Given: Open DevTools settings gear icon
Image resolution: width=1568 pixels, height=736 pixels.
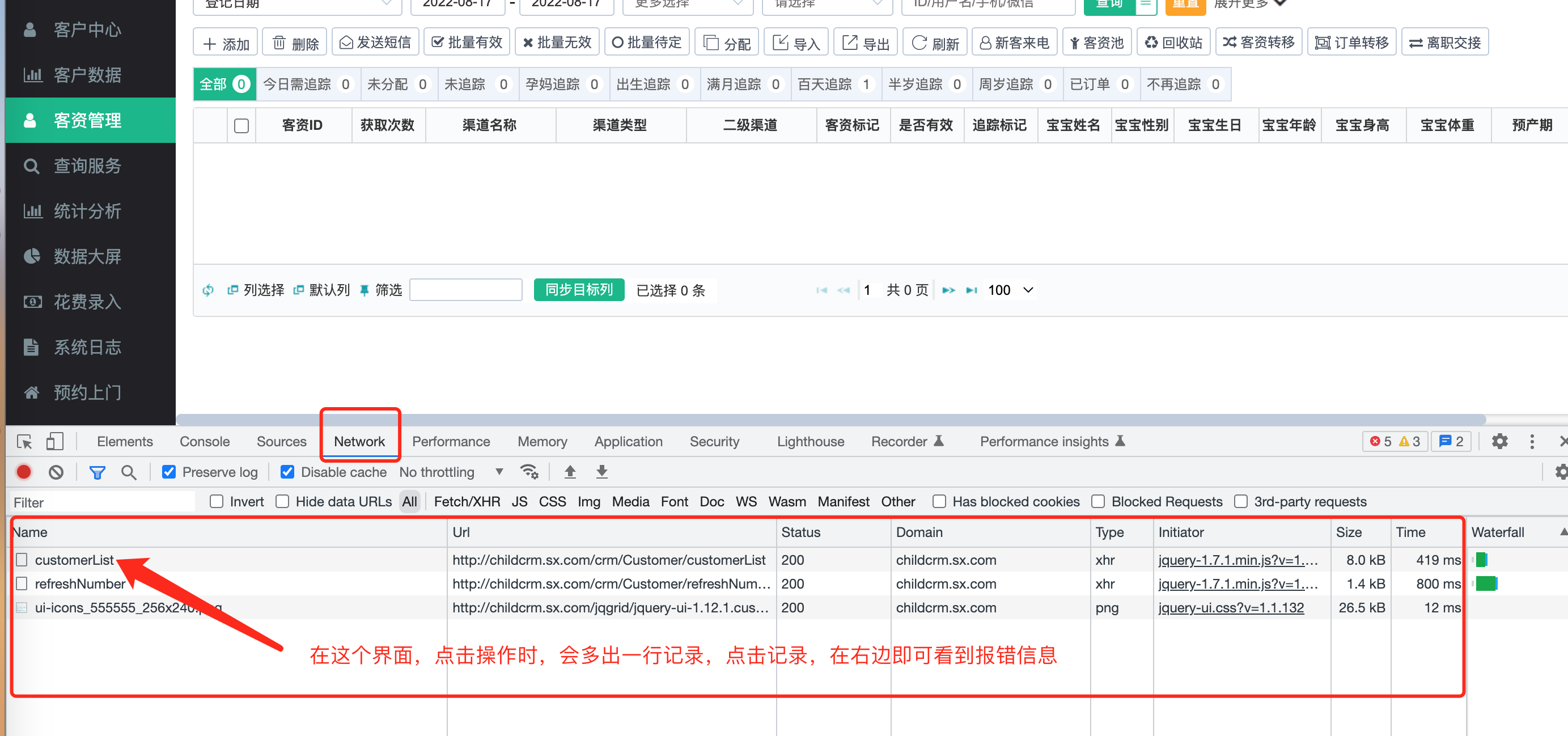Looking at the screenshot, I should pyautogui.click(x=1499, y=441).
